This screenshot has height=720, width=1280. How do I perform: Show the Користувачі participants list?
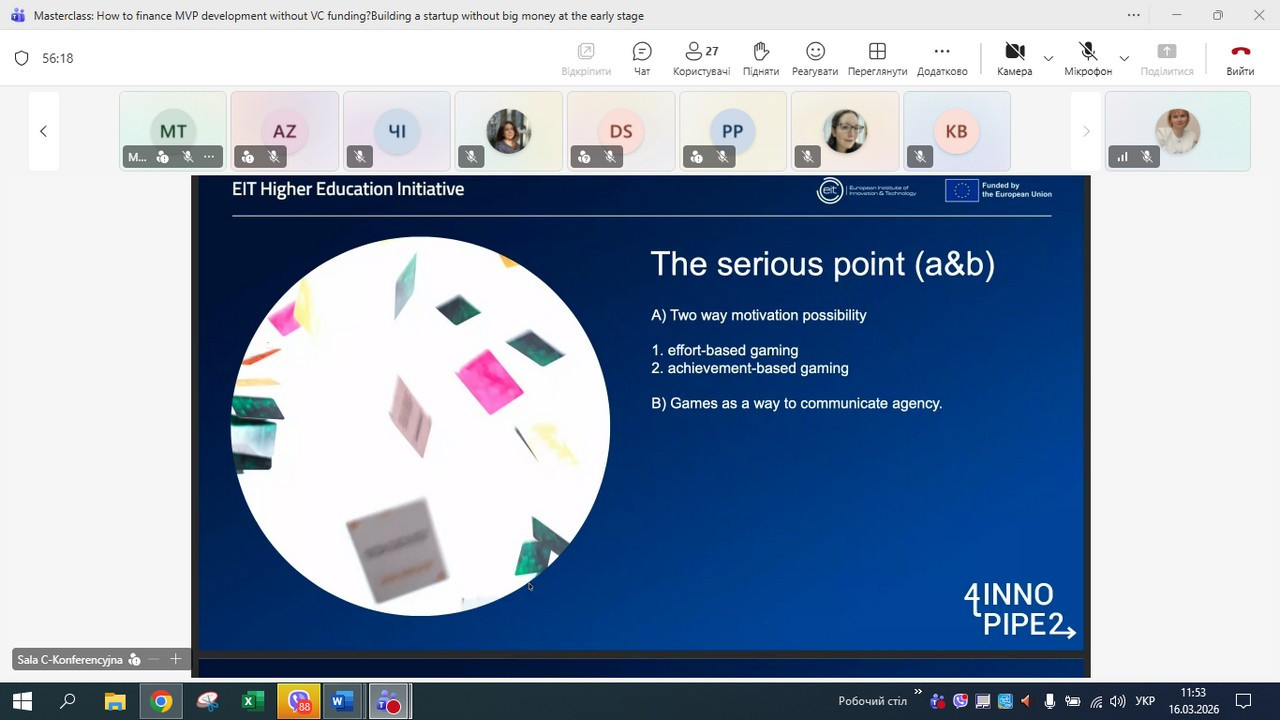point(701,52)
